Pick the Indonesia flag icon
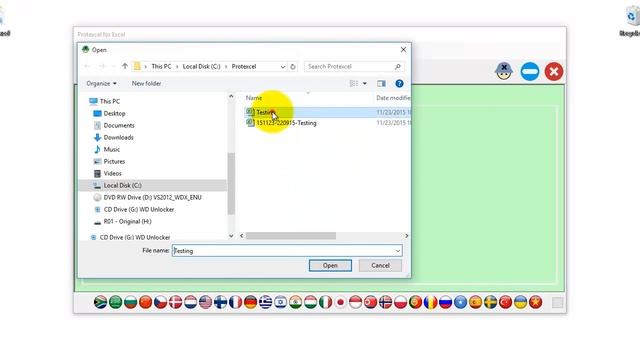The height and width of the screenshot is (360, 640). click(355, 302)
